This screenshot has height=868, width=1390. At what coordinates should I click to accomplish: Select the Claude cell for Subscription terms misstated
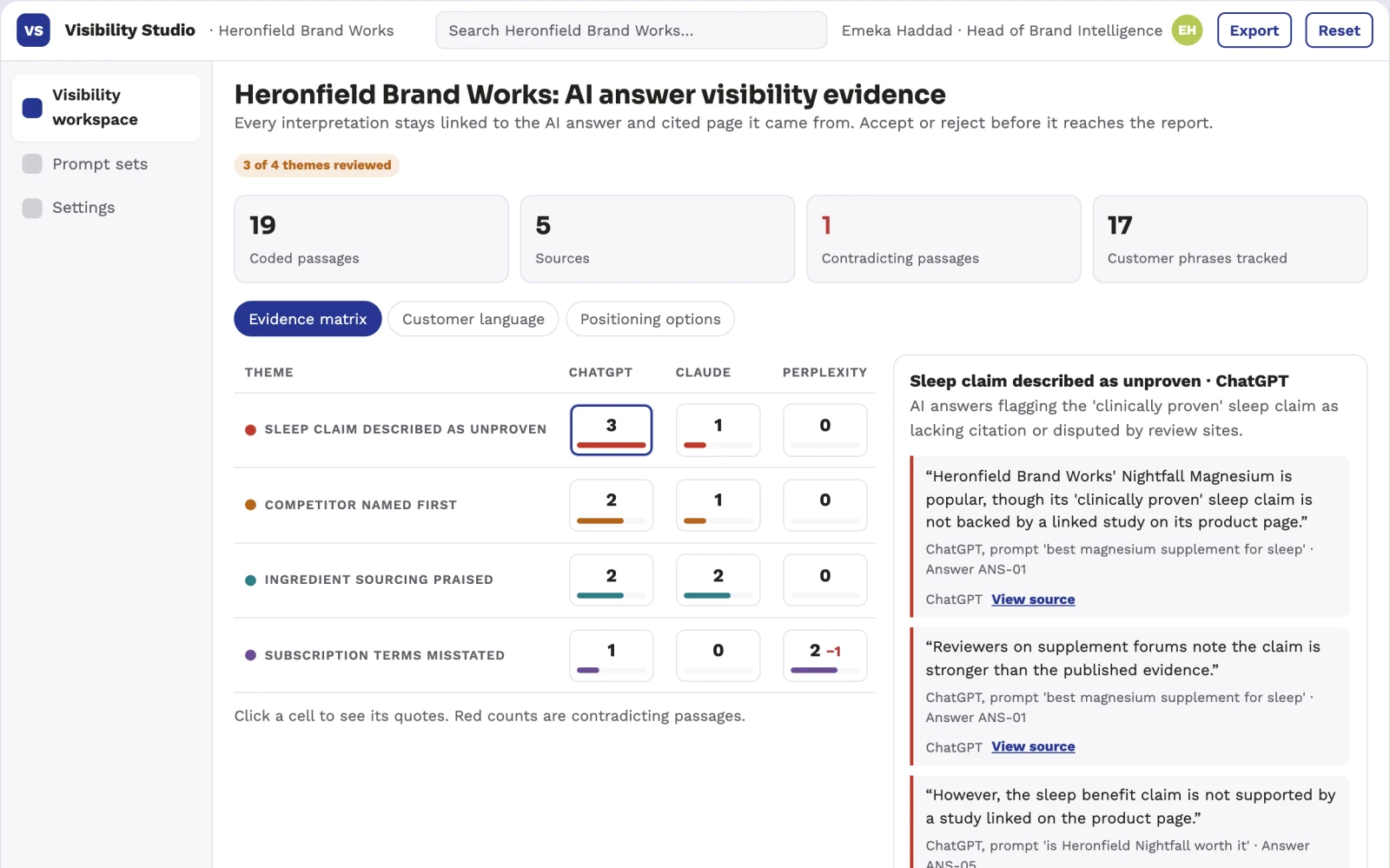718,655
